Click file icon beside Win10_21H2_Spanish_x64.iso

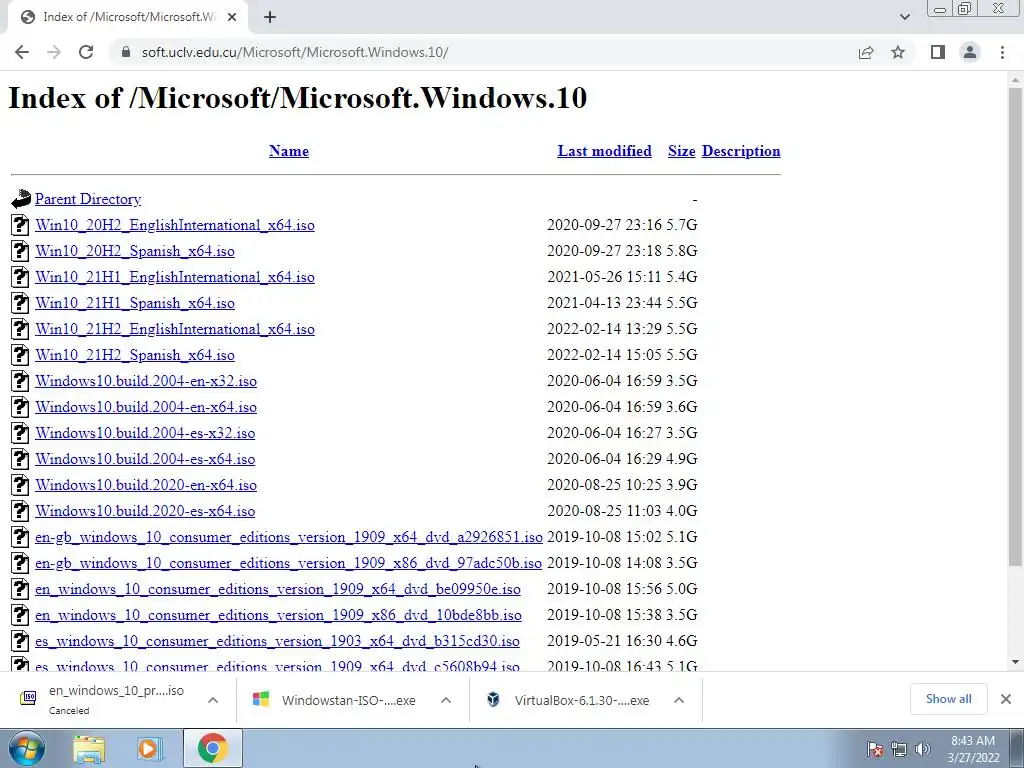point(20,355)
